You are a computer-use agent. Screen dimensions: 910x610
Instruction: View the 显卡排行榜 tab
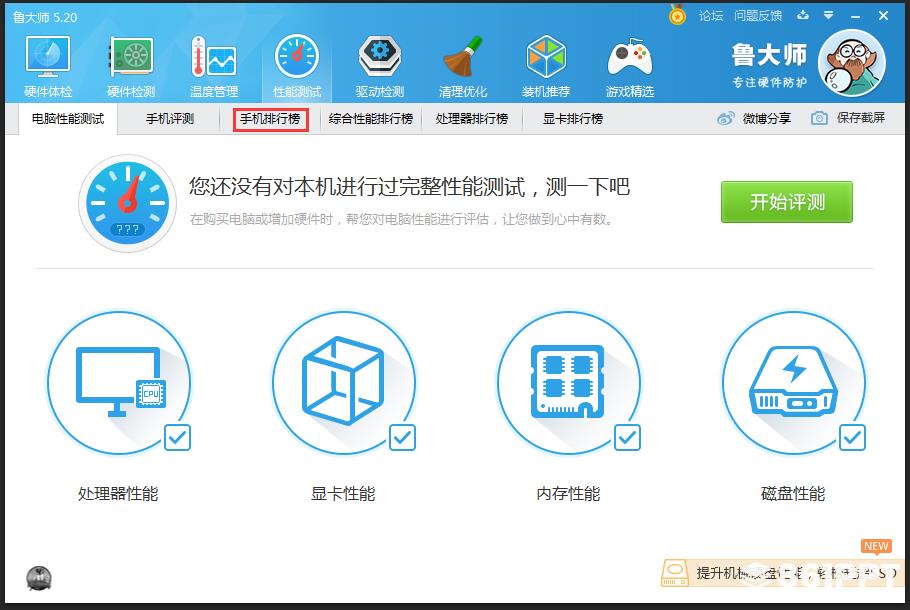573,119
